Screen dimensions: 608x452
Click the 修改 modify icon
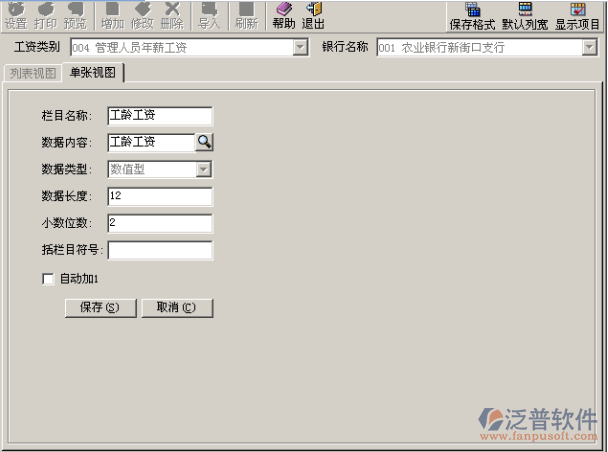pos(142,16)
